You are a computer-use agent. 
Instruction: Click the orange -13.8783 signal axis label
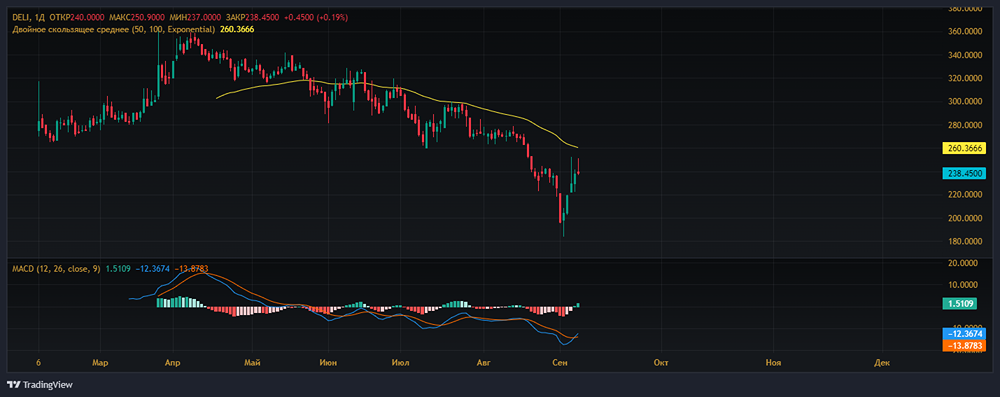click(x=964, y=345)
